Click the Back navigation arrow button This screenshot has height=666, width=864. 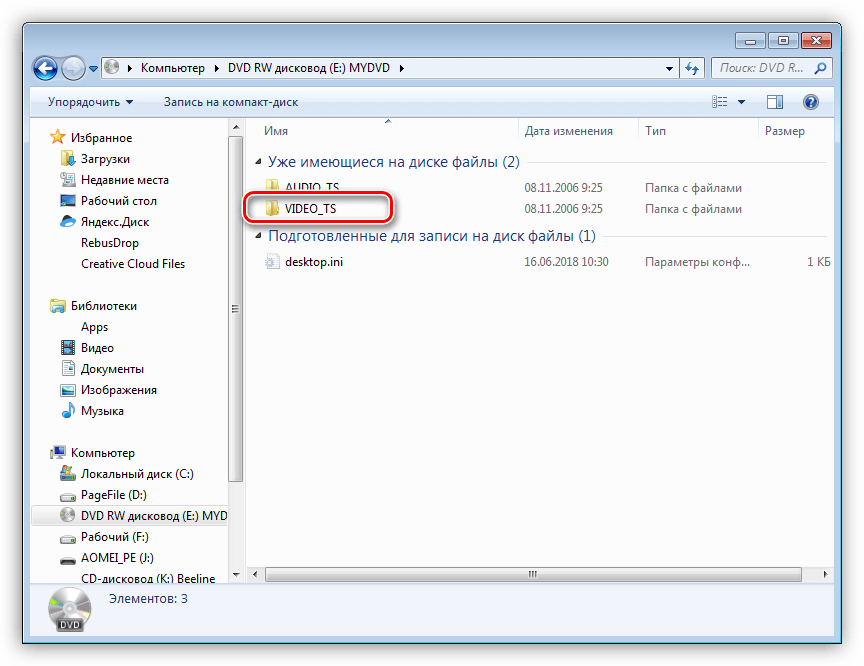45,68
